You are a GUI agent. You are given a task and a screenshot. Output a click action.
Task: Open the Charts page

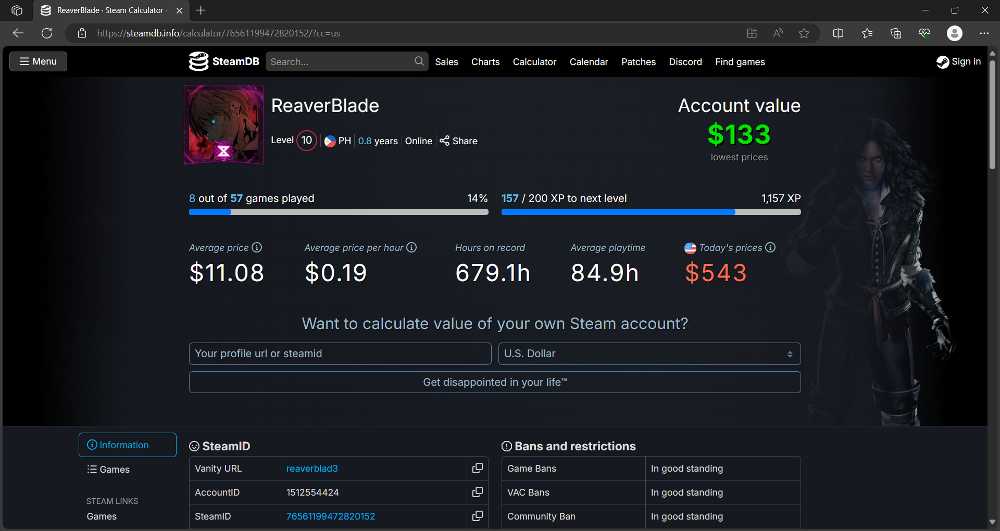[x=485, y=62]
